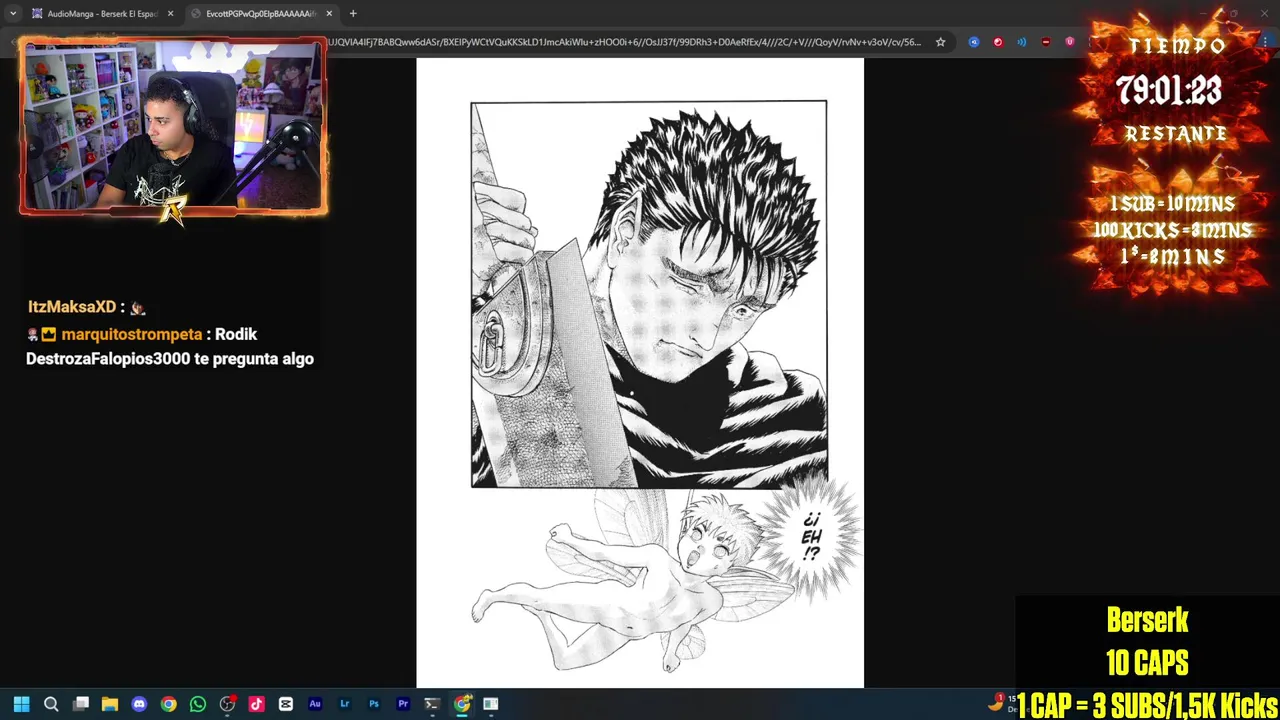
Task: Click the blue sound-wave extension icon
Action: pos(1022,42)
